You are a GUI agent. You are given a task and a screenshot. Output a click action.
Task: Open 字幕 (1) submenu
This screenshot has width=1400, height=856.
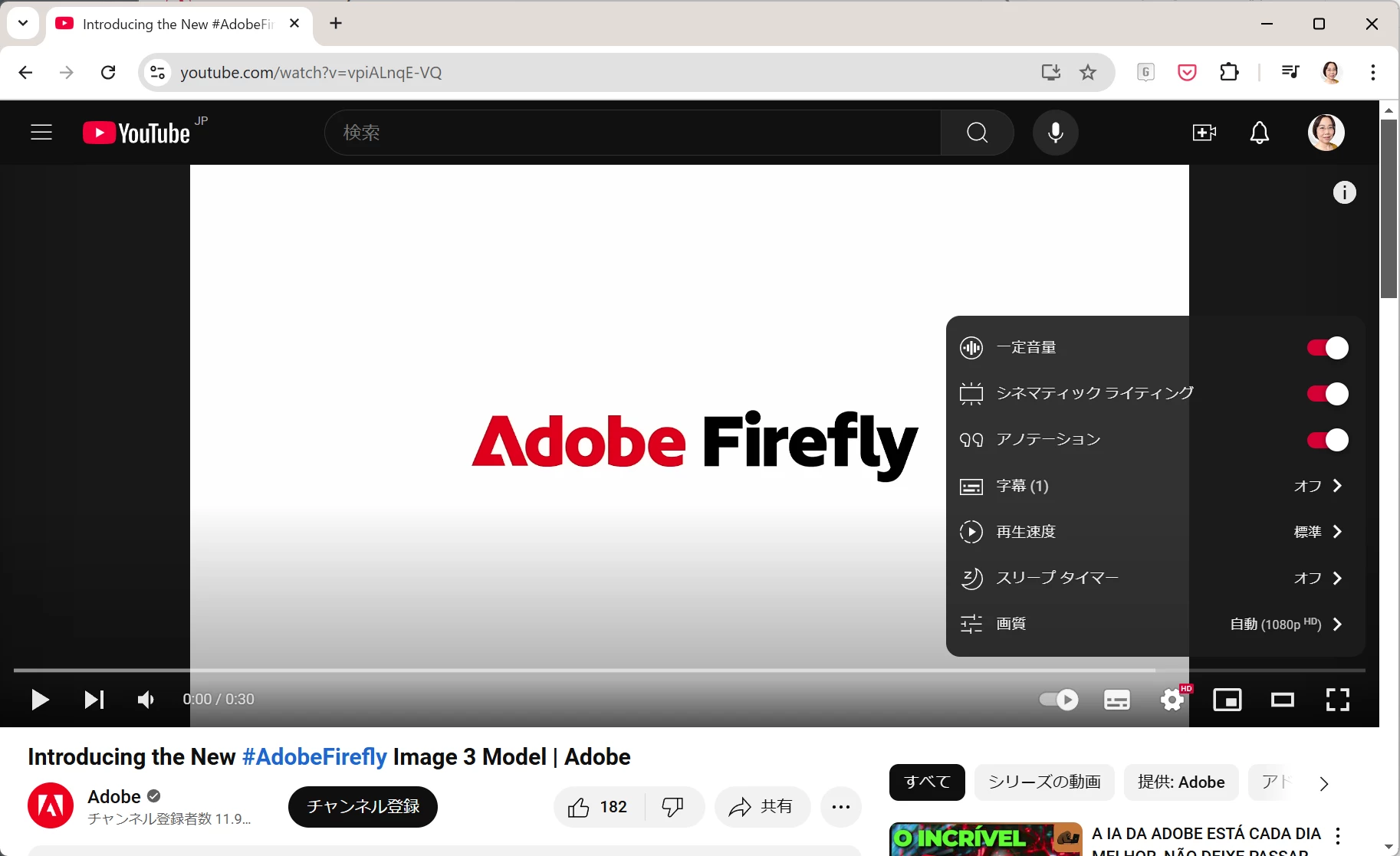pyautogui.click(x=1155, y=486)
